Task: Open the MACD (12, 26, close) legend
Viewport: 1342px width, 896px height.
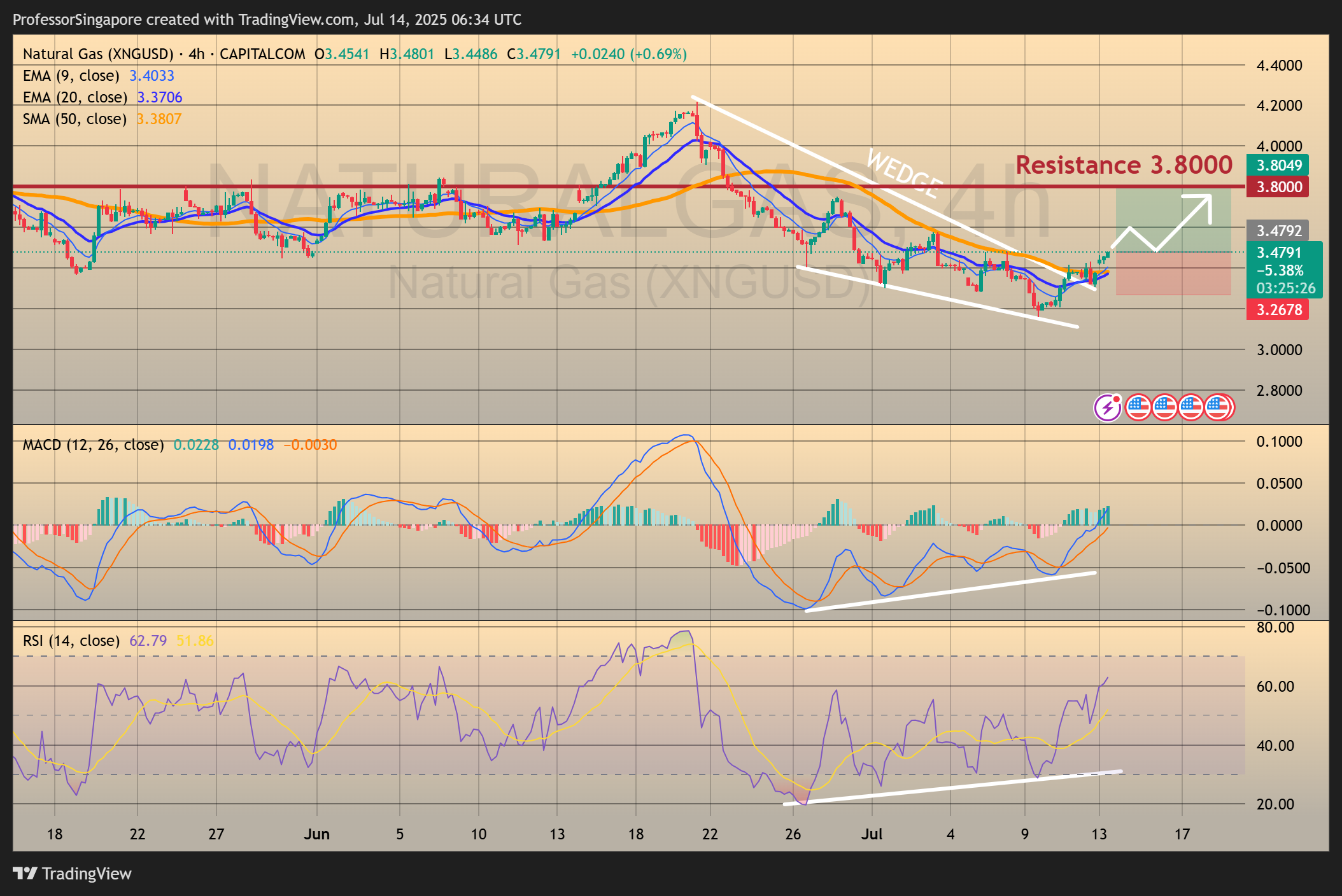Action: (93, 445)
